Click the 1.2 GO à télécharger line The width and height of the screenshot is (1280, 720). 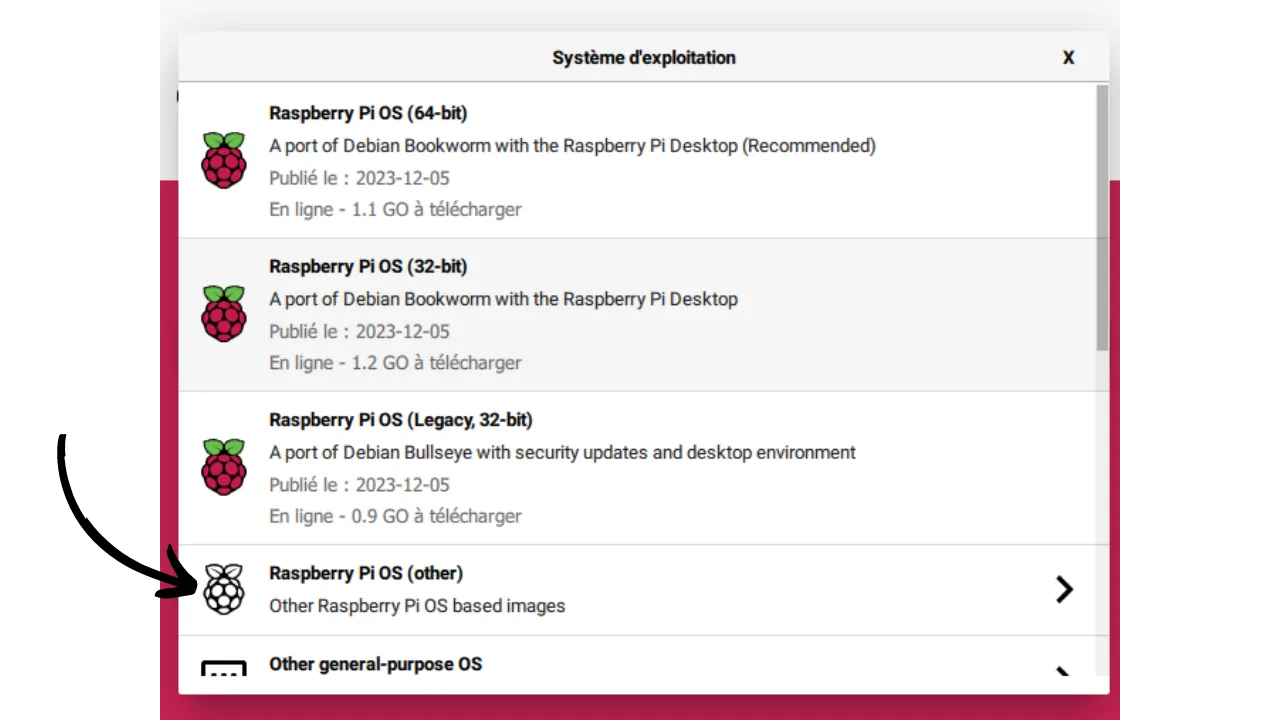pyautogui.click(x=395, y=363)
